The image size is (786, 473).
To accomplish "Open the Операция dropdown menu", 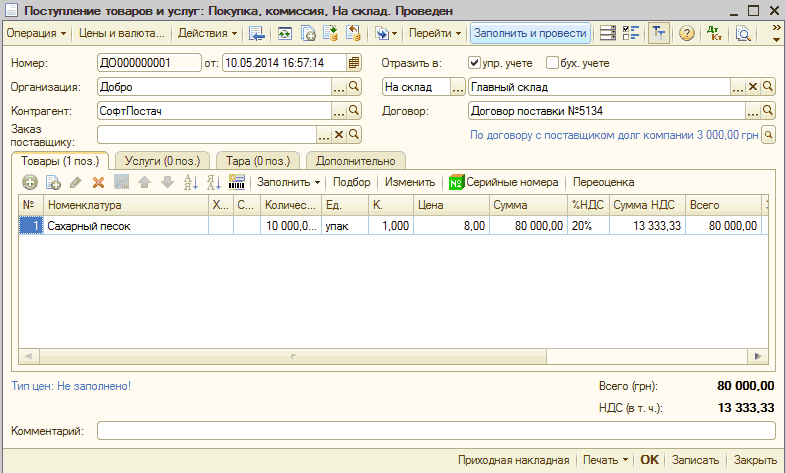I will coord(36,34).
